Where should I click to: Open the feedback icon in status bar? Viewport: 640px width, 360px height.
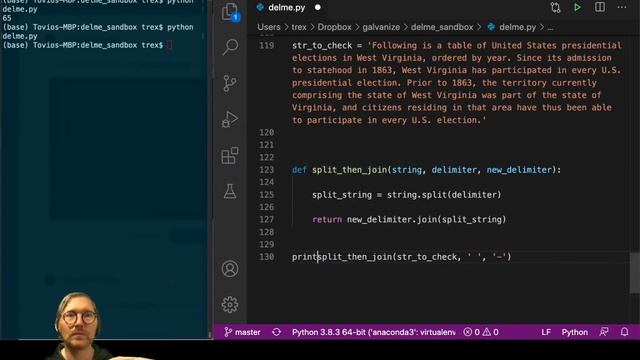coord(604,332)
